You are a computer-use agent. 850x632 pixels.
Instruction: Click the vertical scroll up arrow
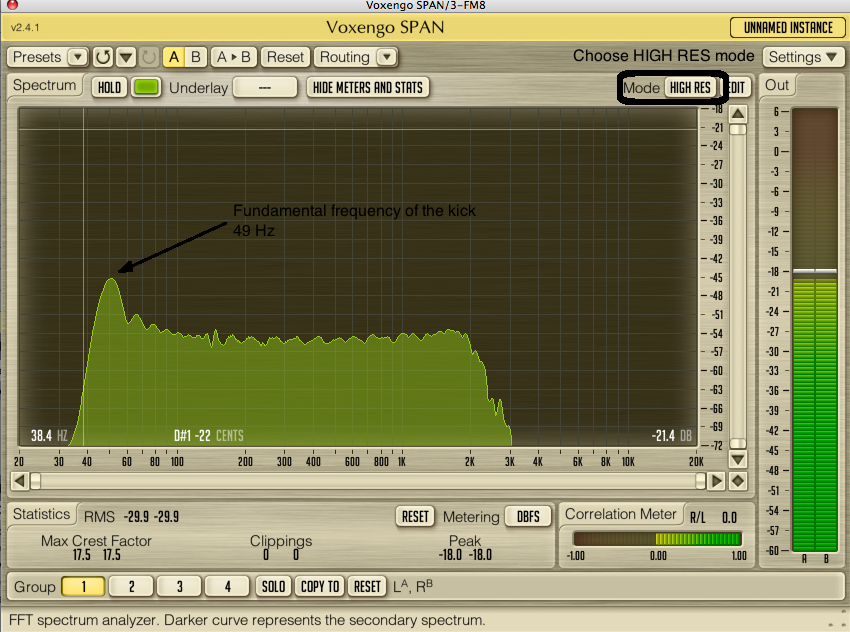[x=738, y=114]
